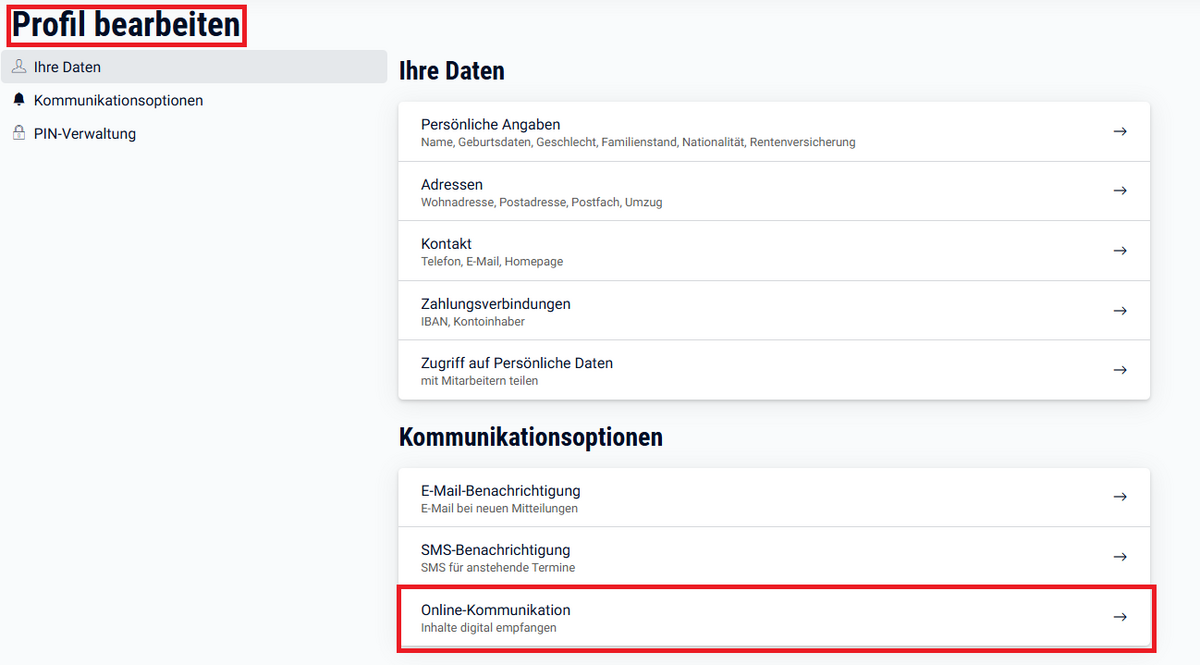The height and width of the screenshot is (665, 1200).
Task: Open the Adressen entry
Action: pyautogui.click(x=452, y=185)
